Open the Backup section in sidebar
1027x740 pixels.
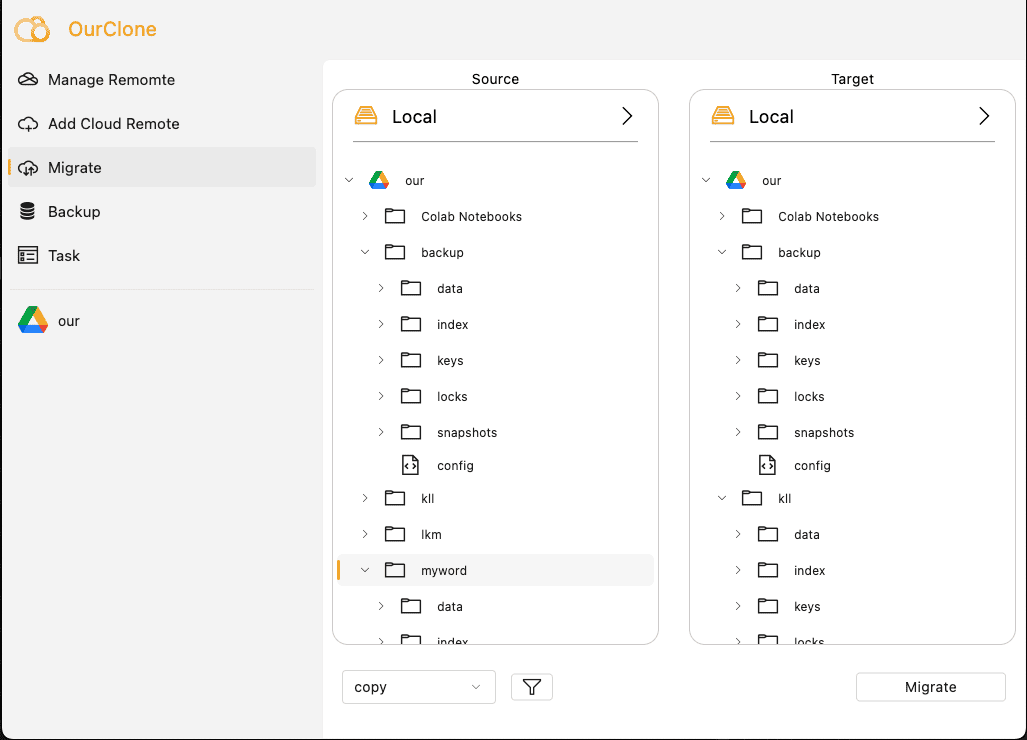tap(74, 212)
